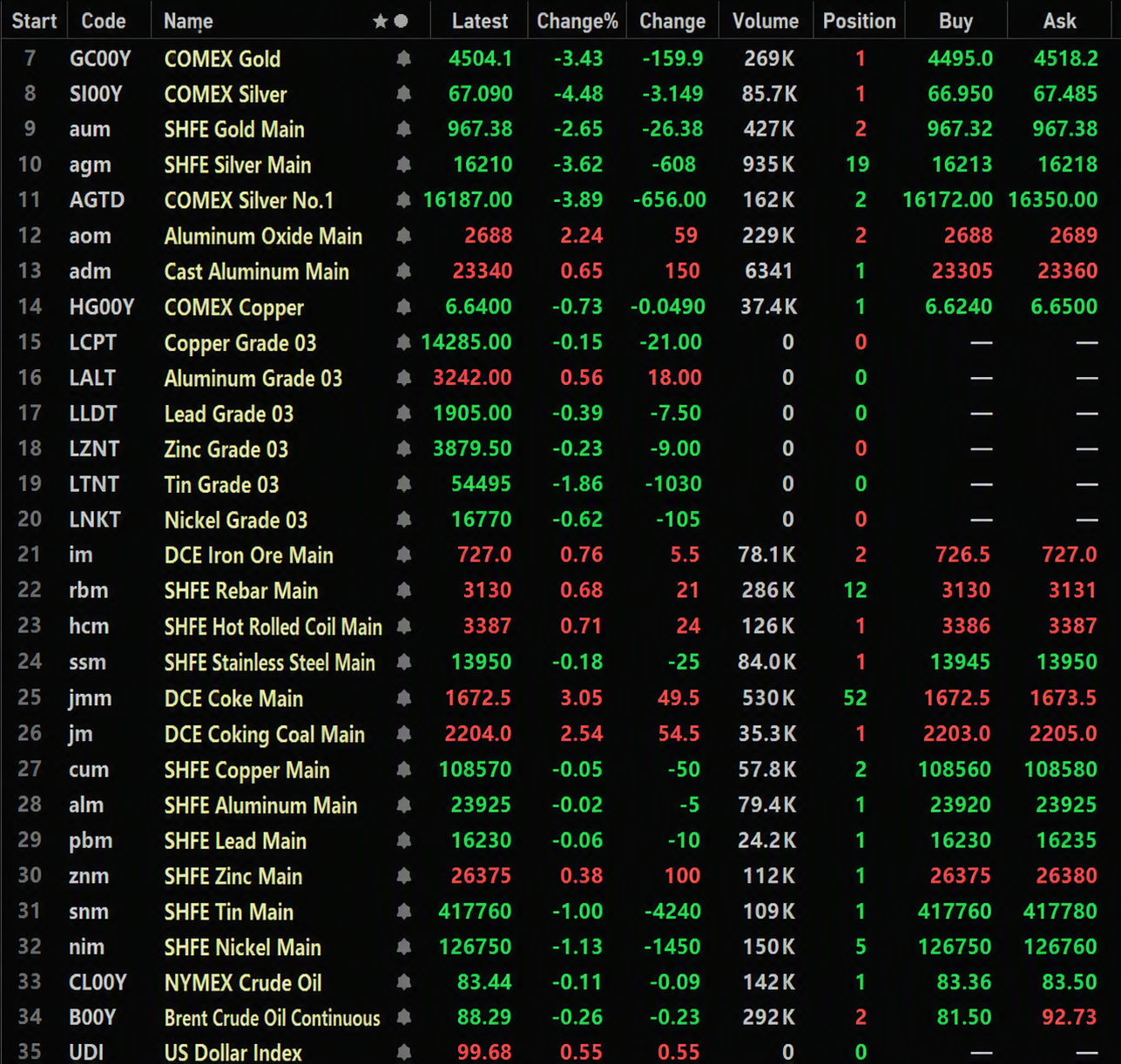Click the bell for SHFE Hot Rolled Coil Main

point(403,627)
